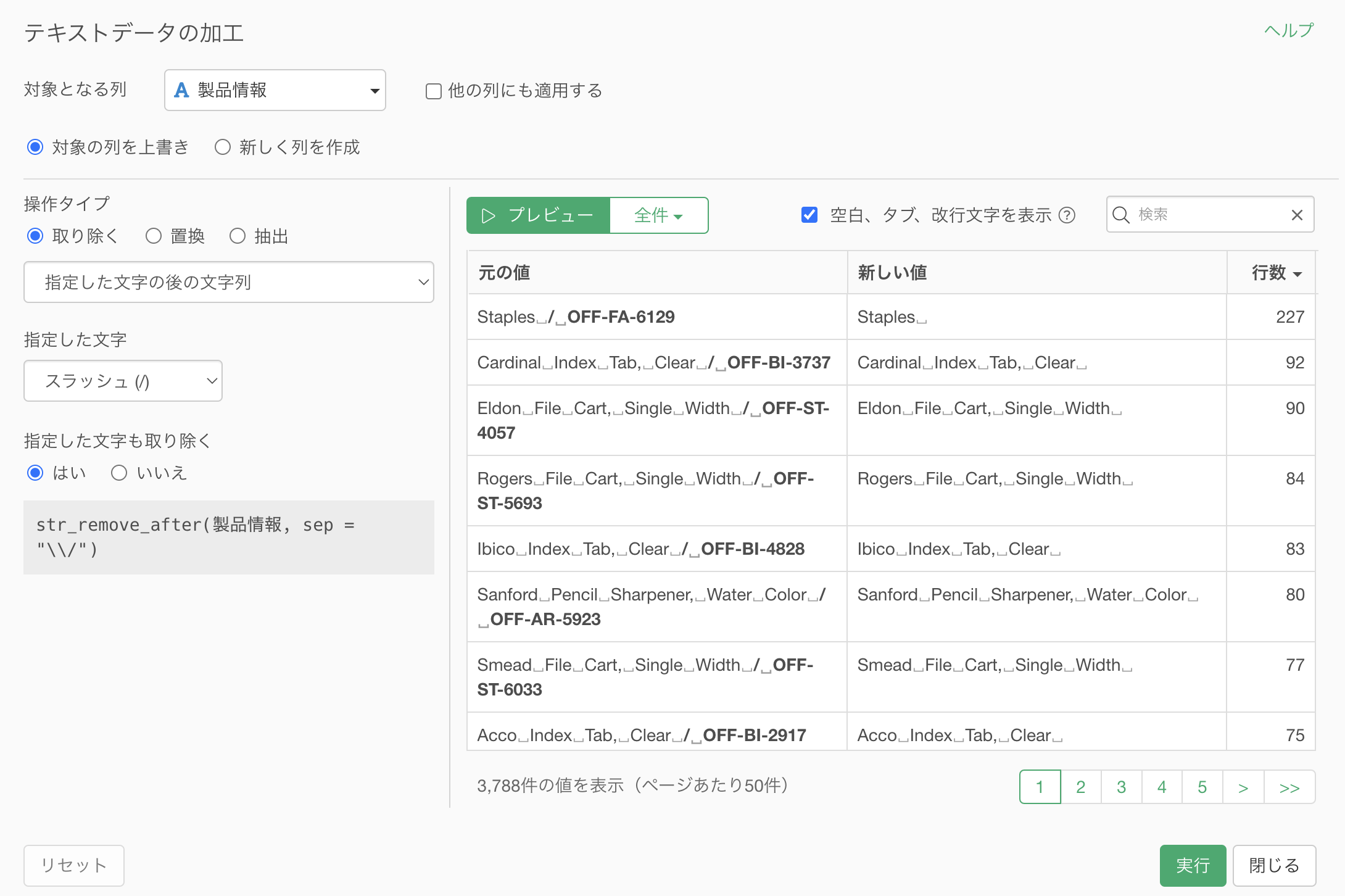Click the row count 92 cell
The width and height of the screenshot is (1345, 896).
coord(1271,362)
